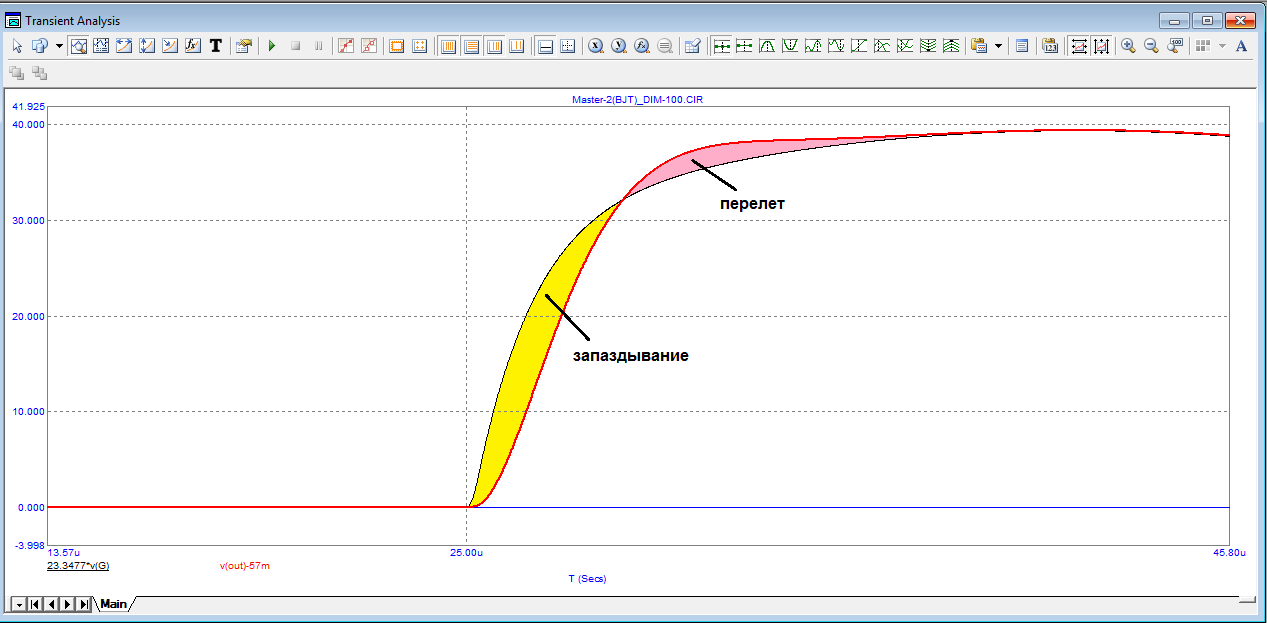
Task: Click the green downward branches icon
Action: (928, 46)
